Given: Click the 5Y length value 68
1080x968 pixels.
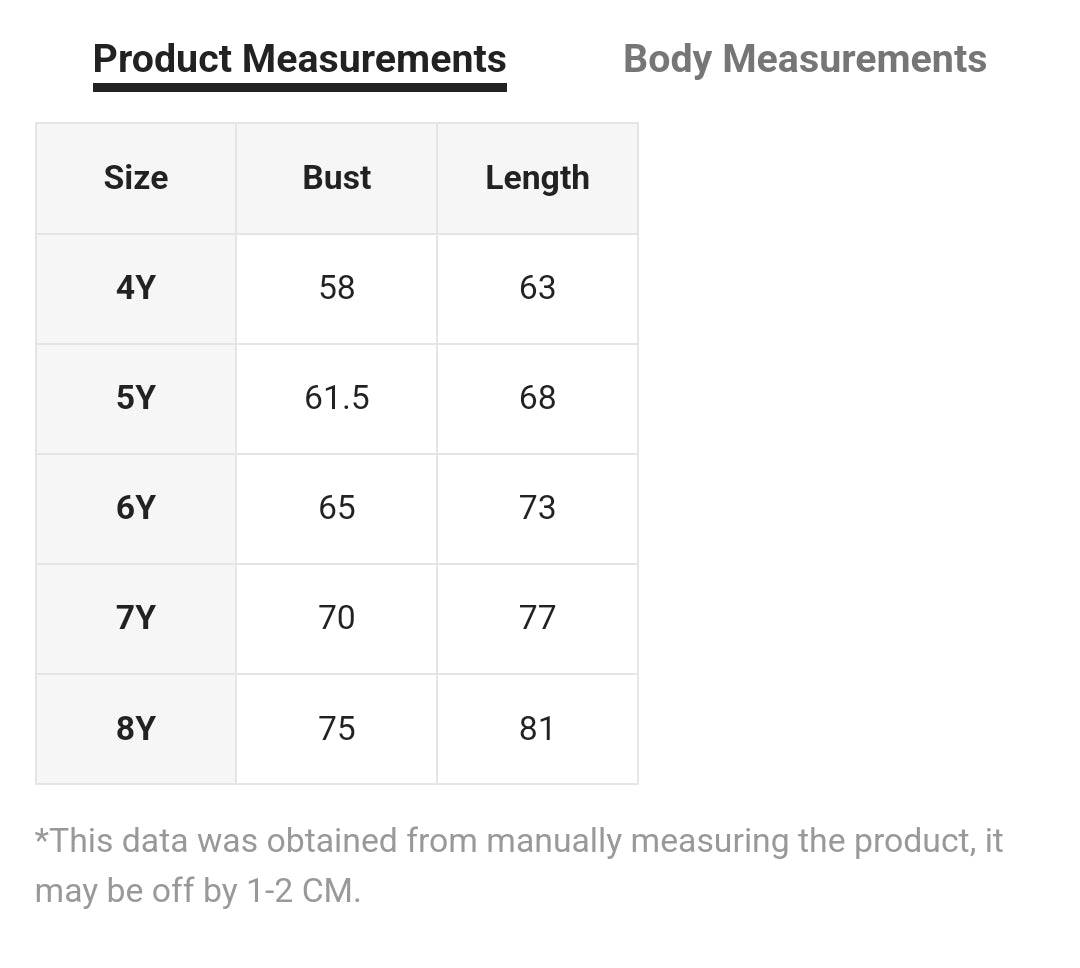Looking at the screenshot, I should pyautogui.click(x=537, y=398).
